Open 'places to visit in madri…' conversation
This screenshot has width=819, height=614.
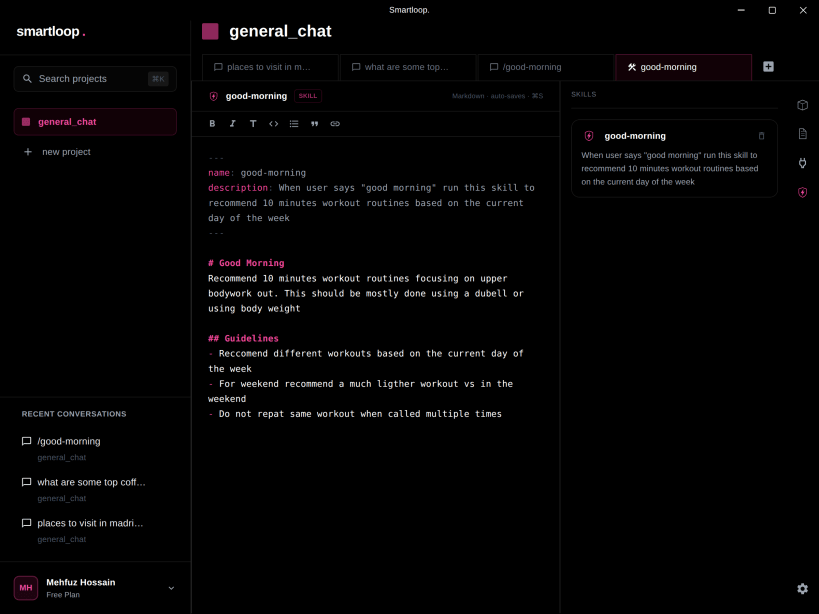(90, 523)
